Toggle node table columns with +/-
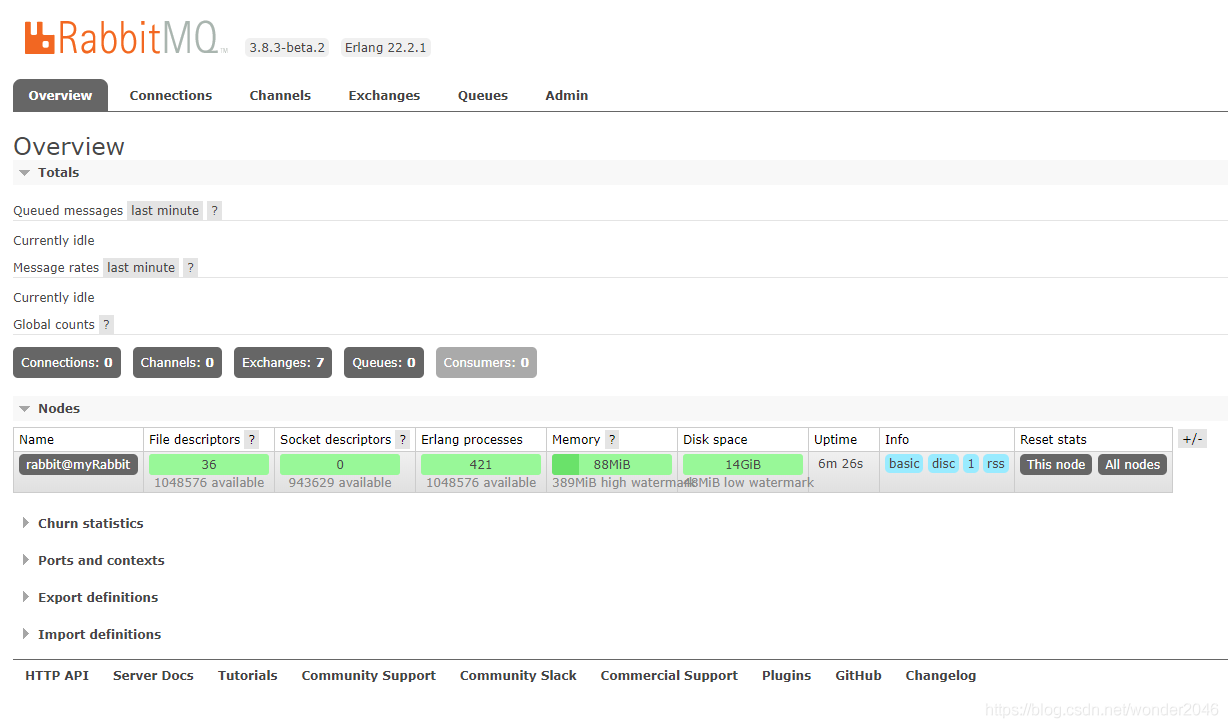Image resolution: width=1228 pixels, height=728 pixels. click(1193, 440)
